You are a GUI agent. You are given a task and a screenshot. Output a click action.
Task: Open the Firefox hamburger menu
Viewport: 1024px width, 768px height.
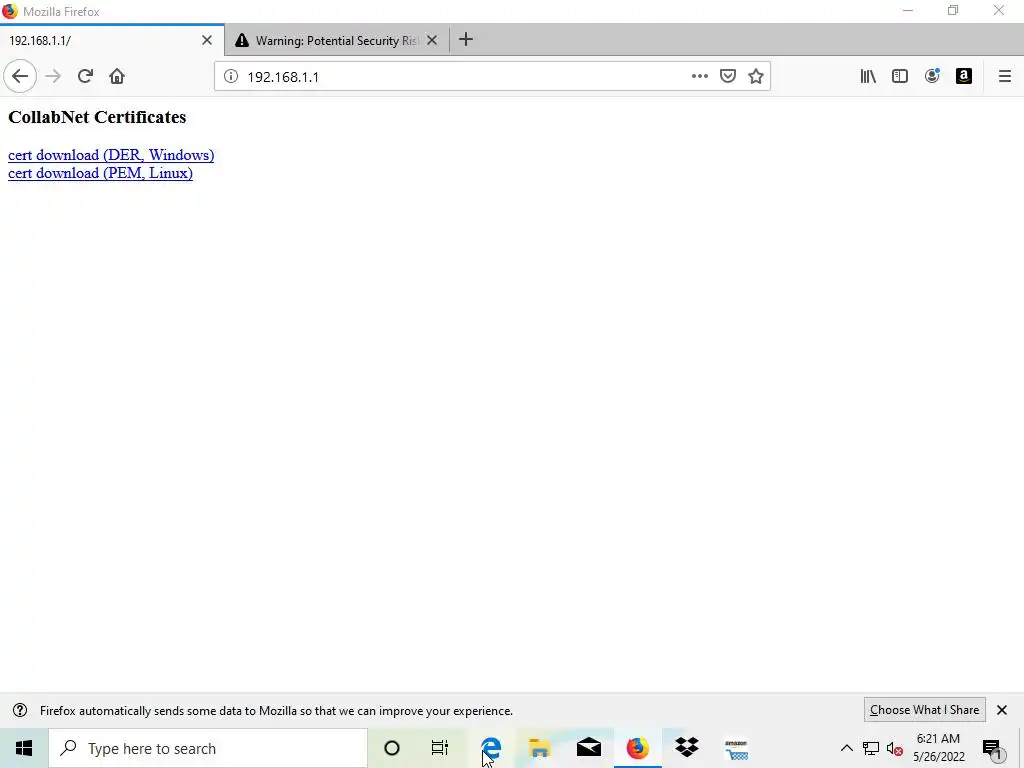[1004, 76]
